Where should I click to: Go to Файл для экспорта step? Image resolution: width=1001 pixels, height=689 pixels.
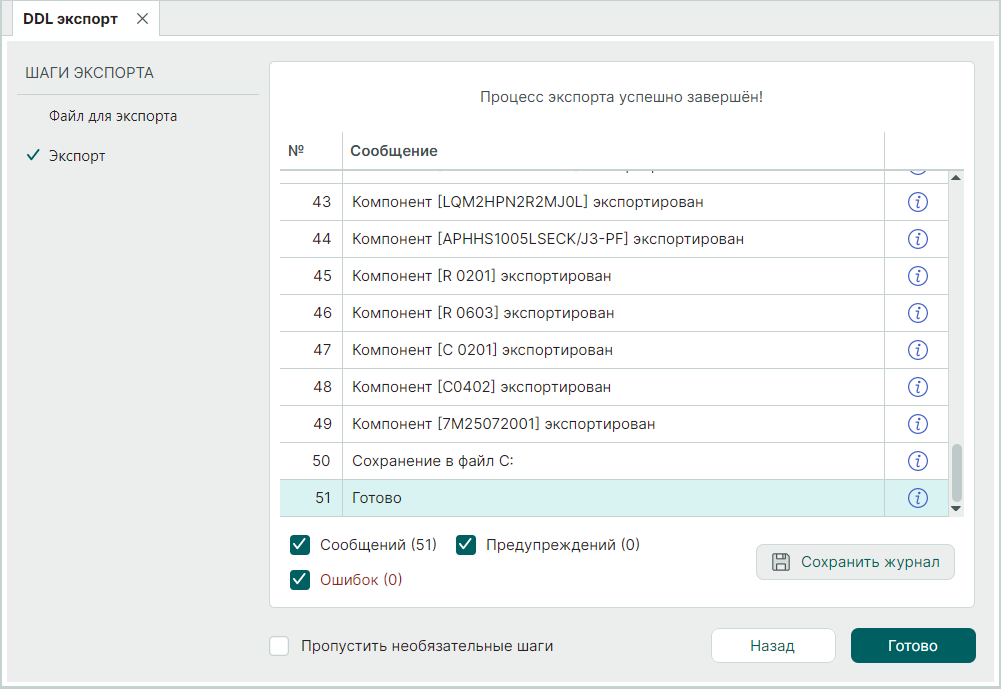pos(113,116)
